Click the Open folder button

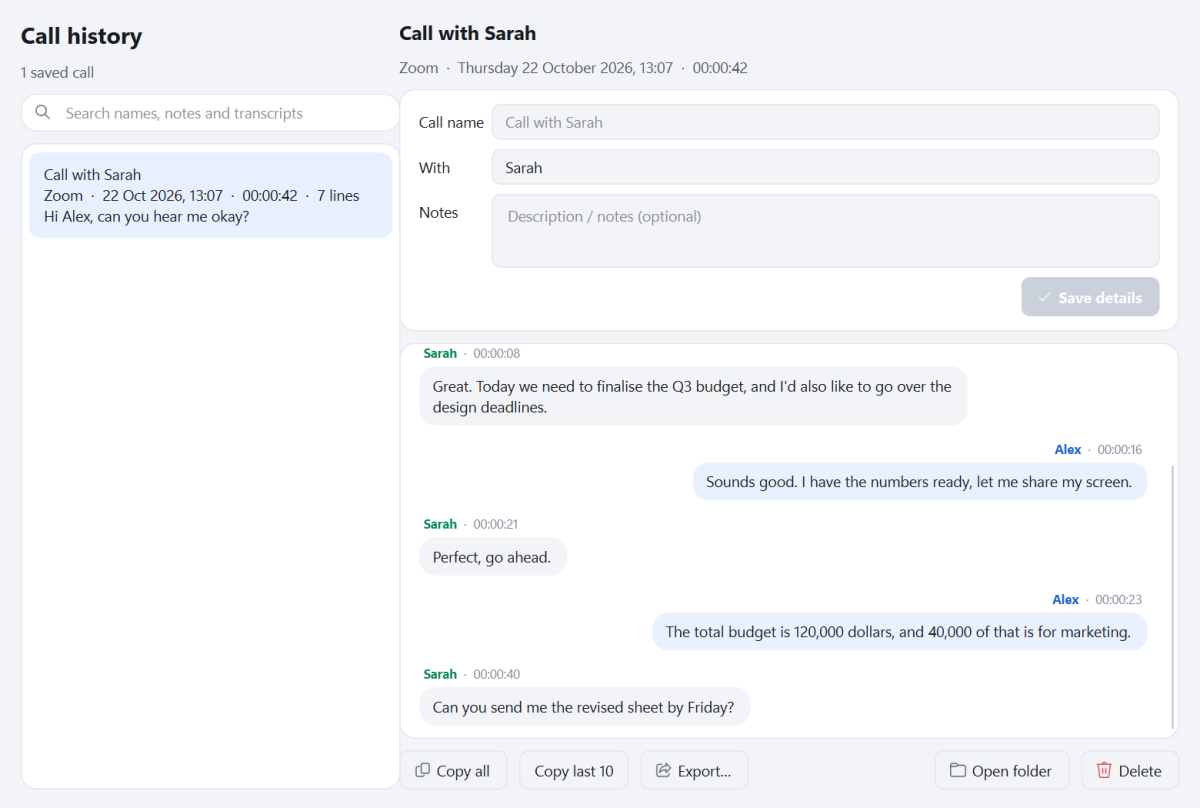(1001, 771)
